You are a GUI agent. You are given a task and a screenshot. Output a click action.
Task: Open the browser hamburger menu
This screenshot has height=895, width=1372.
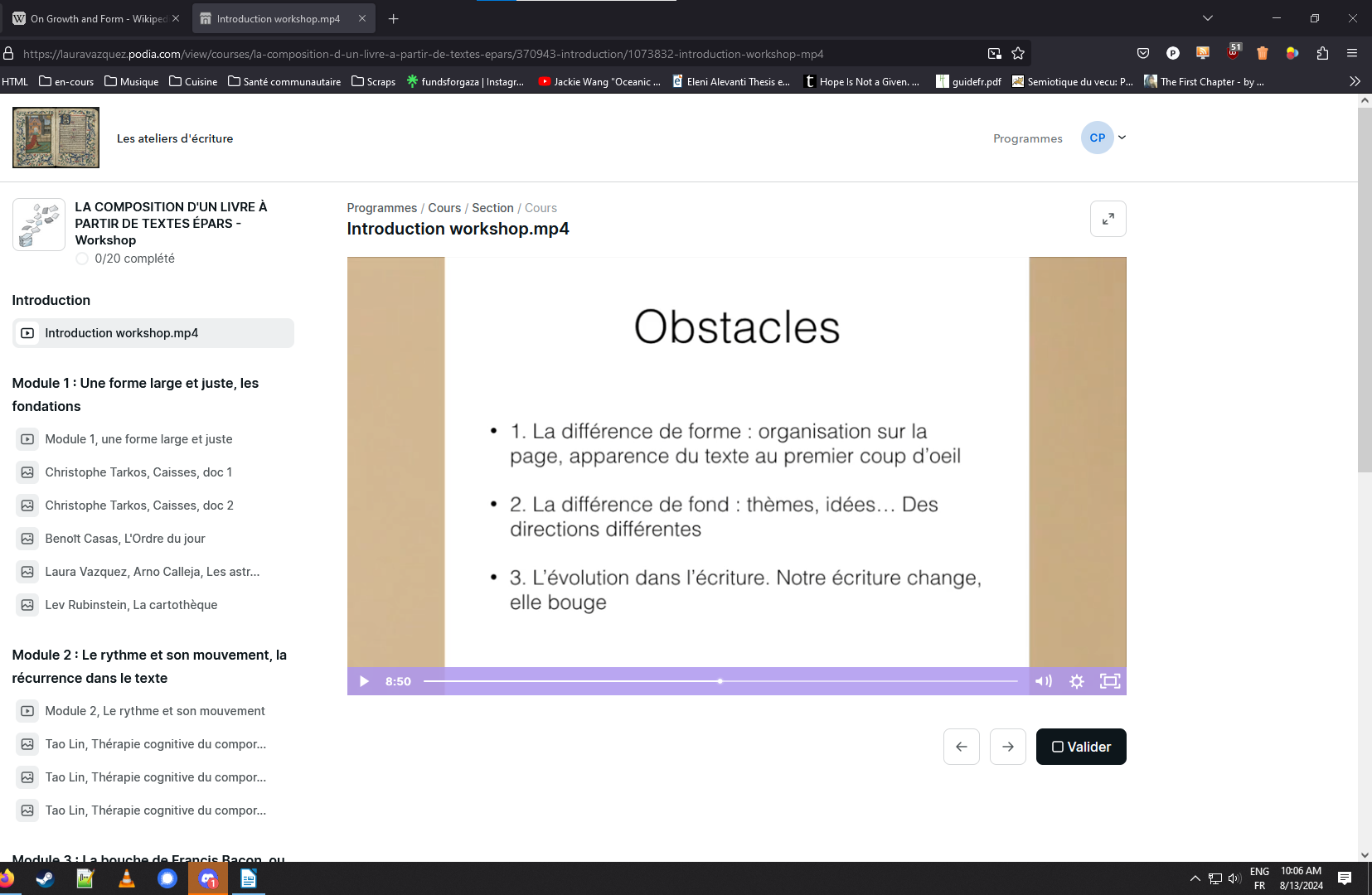click(x=1352, y=54)
